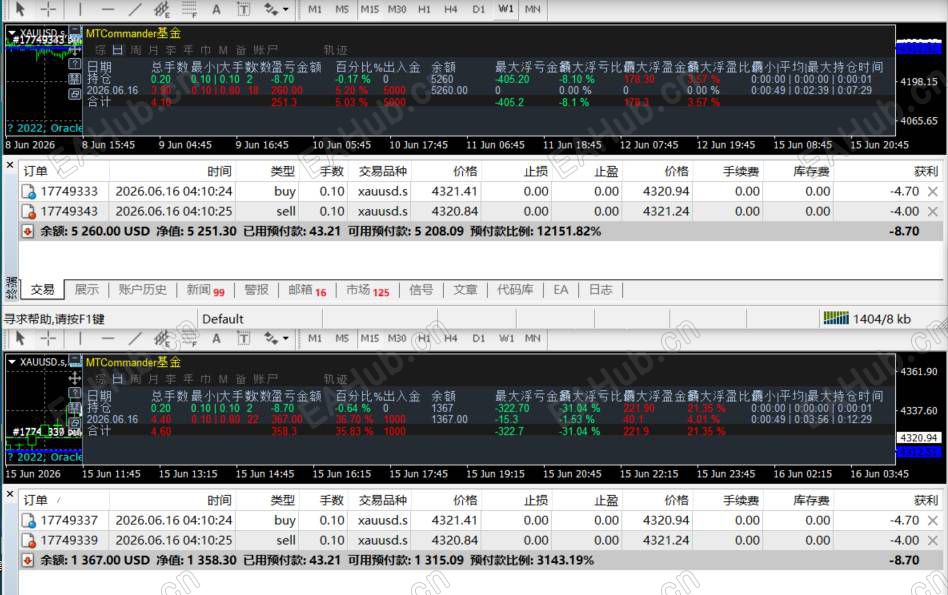Switch lower chart to M30 timeframe
This screenshot has height=595, width=948.
click(x=397, y=338)
